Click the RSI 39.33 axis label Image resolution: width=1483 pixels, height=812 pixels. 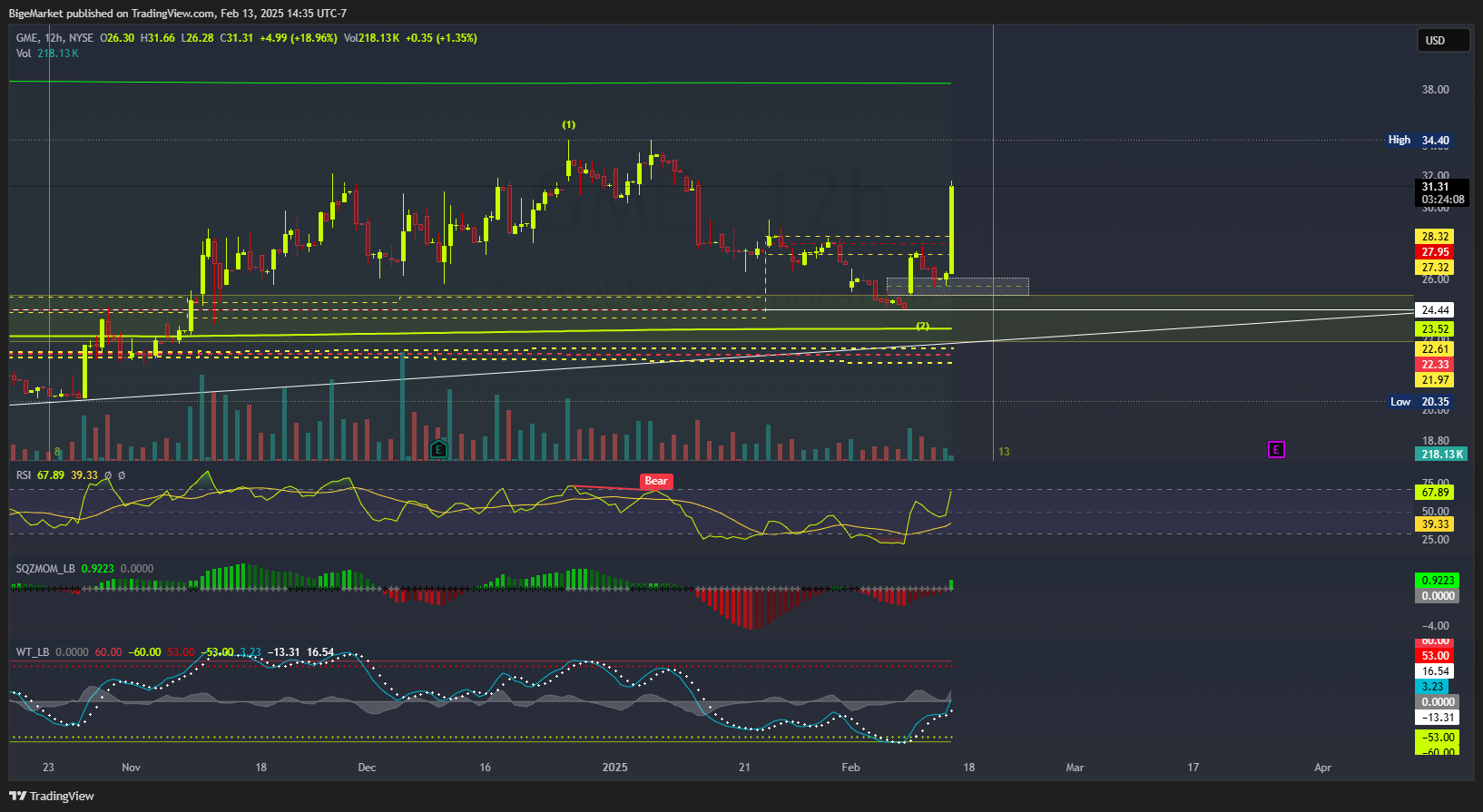point(1434,524)
